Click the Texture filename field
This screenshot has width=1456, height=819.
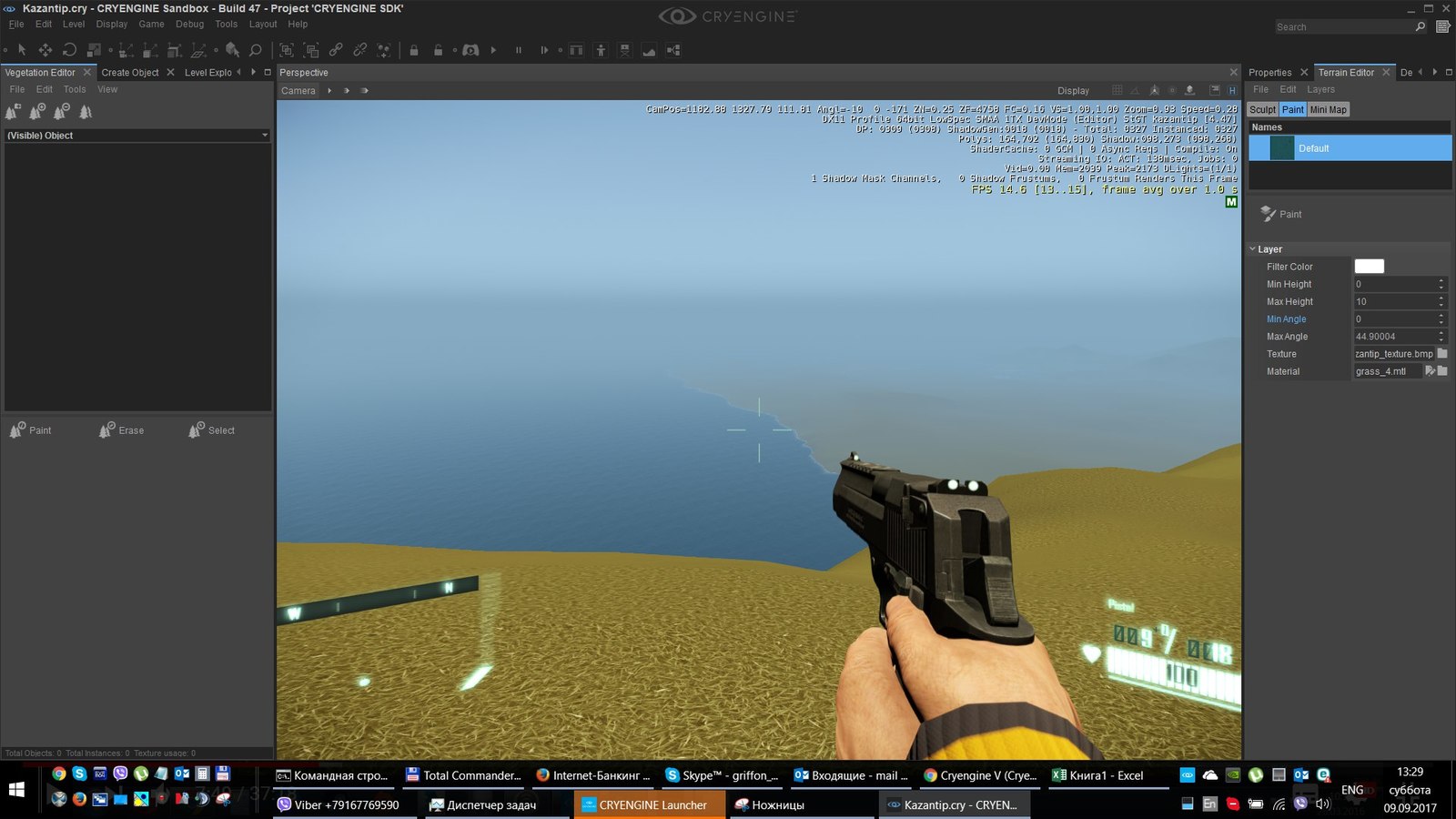coord(1394,353)
